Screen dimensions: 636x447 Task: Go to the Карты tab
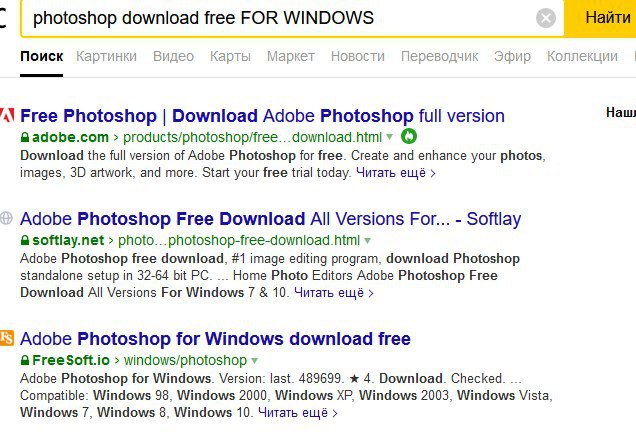point(230,56)
